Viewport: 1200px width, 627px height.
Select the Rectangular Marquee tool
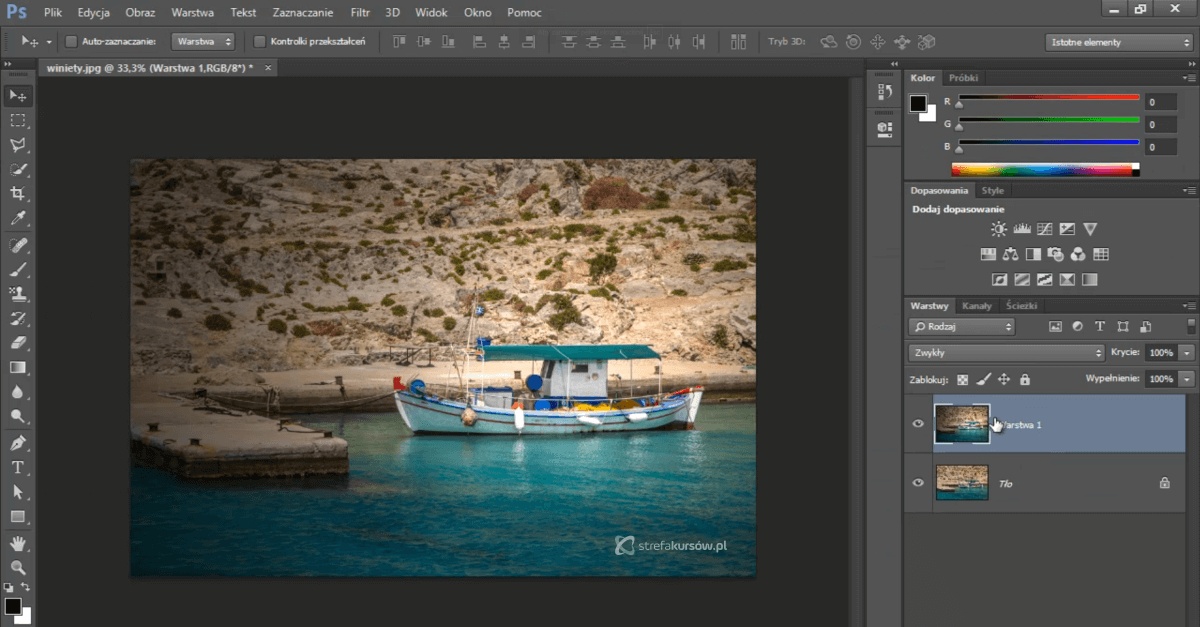(x=17, y=120)
